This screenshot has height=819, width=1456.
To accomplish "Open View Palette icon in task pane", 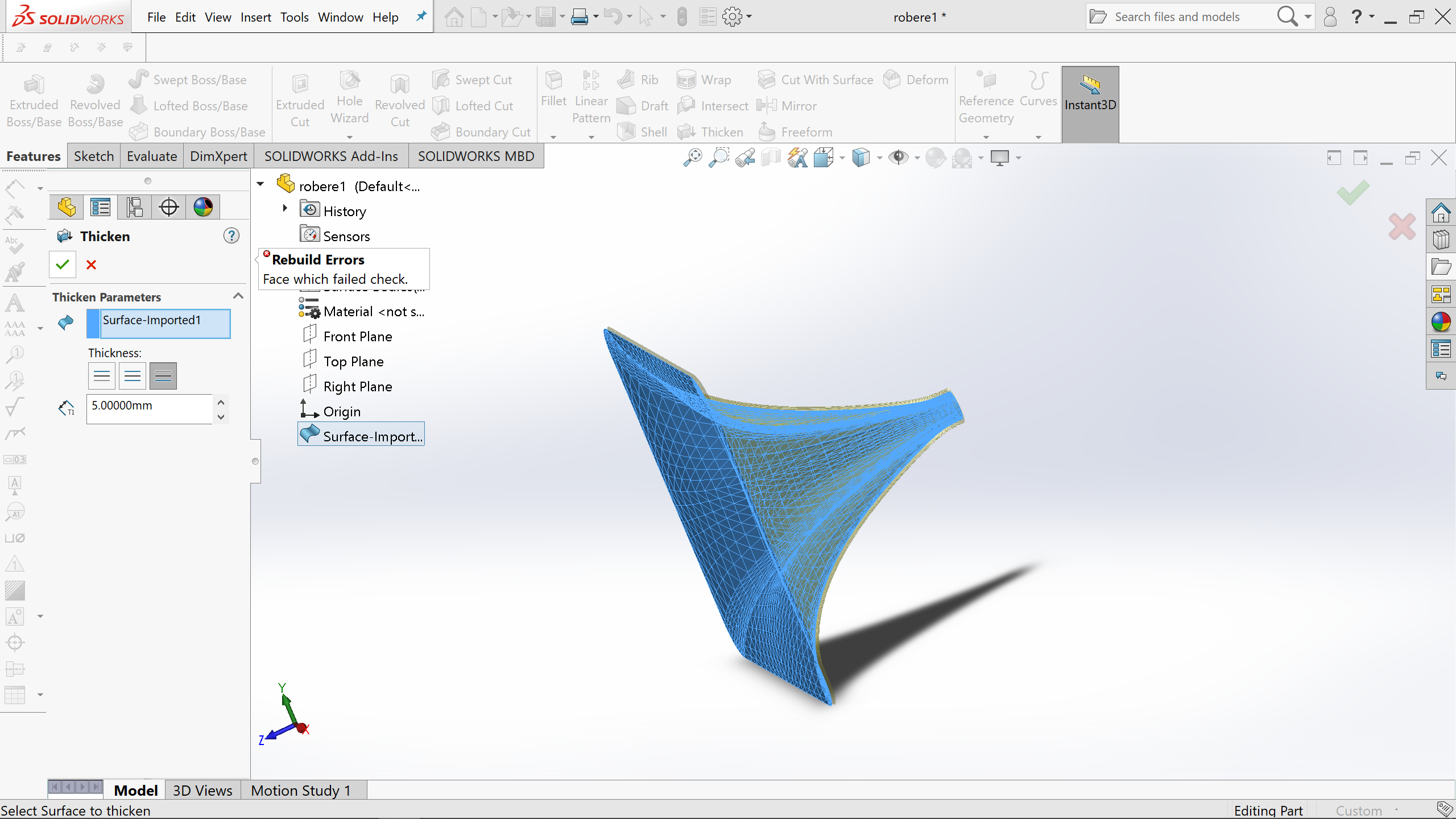I will pos(1441,294).
